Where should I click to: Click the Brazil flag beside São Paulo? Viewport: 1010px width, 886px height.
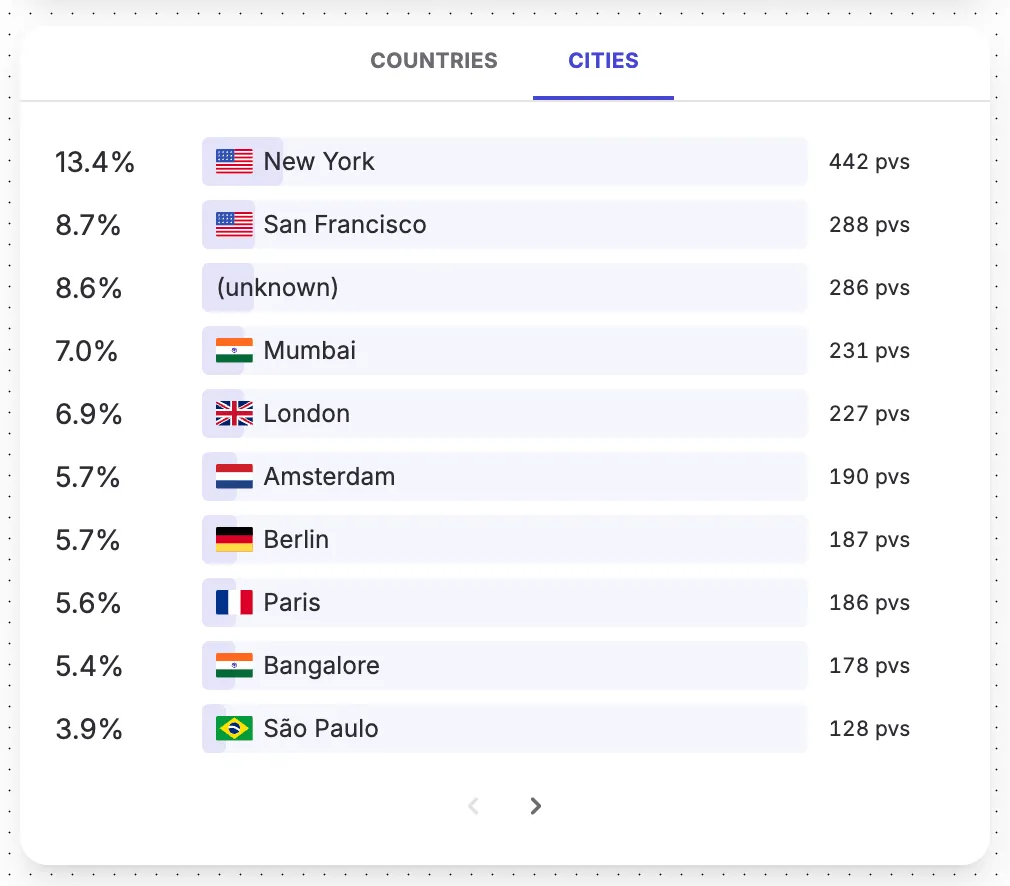[234, 729]
